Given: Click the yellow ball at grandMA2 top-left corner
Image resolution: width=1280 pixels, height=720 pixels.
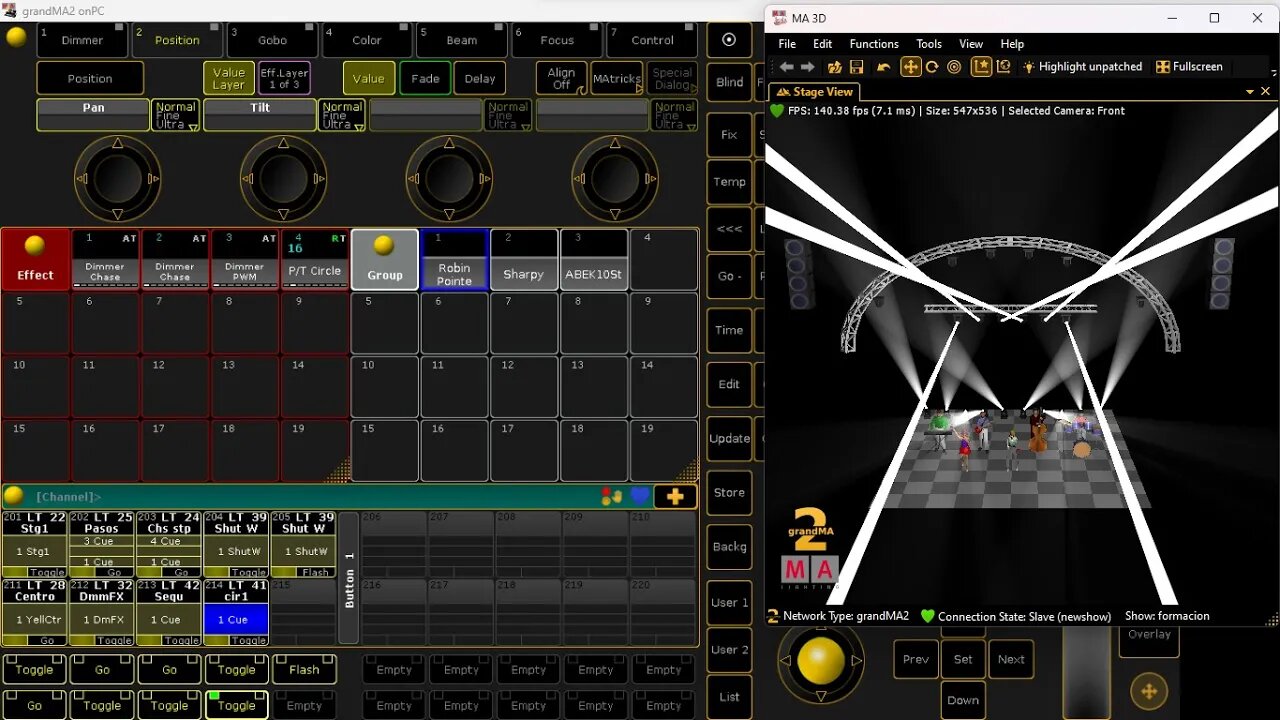Looking at the screenshot, I should 16,37.
